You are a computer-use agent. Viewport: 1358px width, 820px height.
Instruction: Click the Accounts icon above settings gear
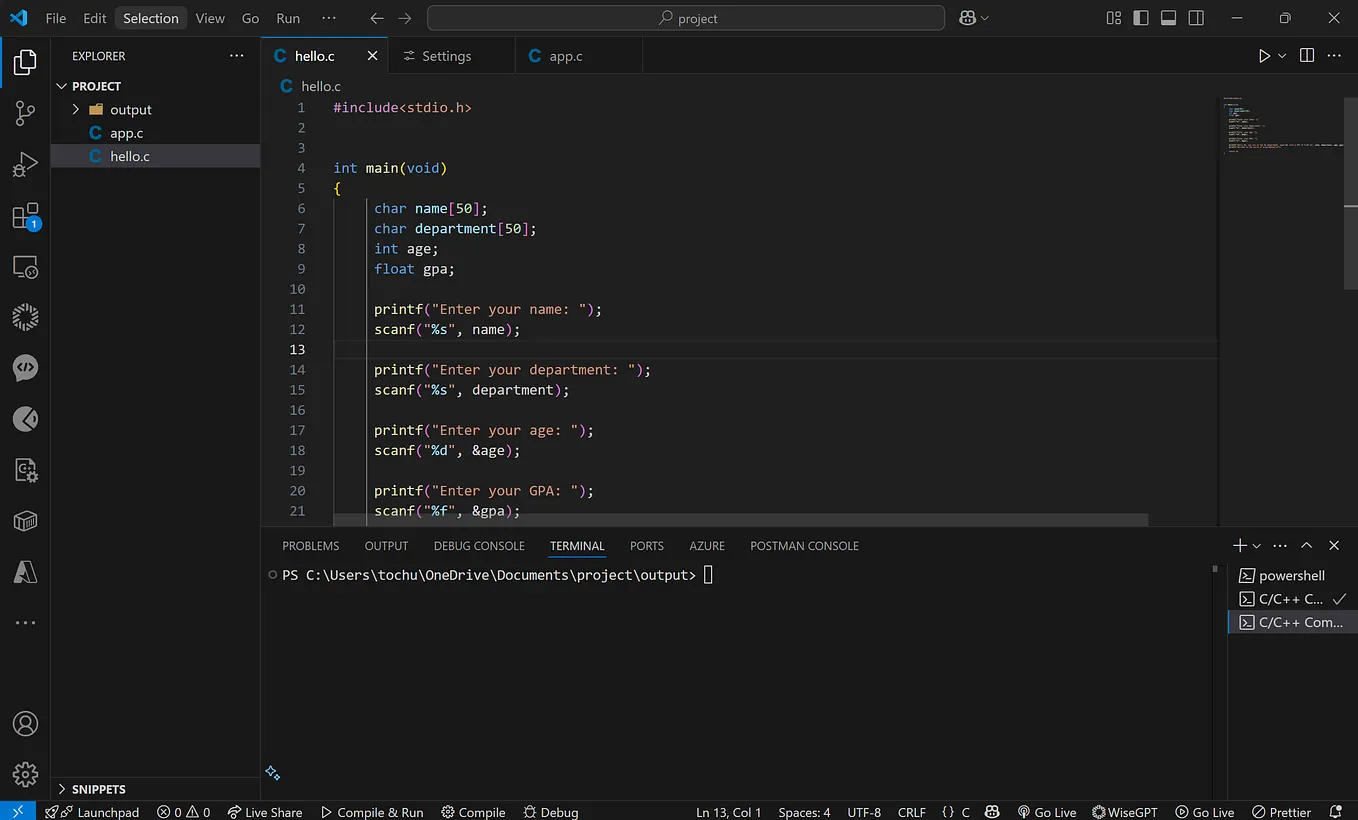tap(25, 723)
